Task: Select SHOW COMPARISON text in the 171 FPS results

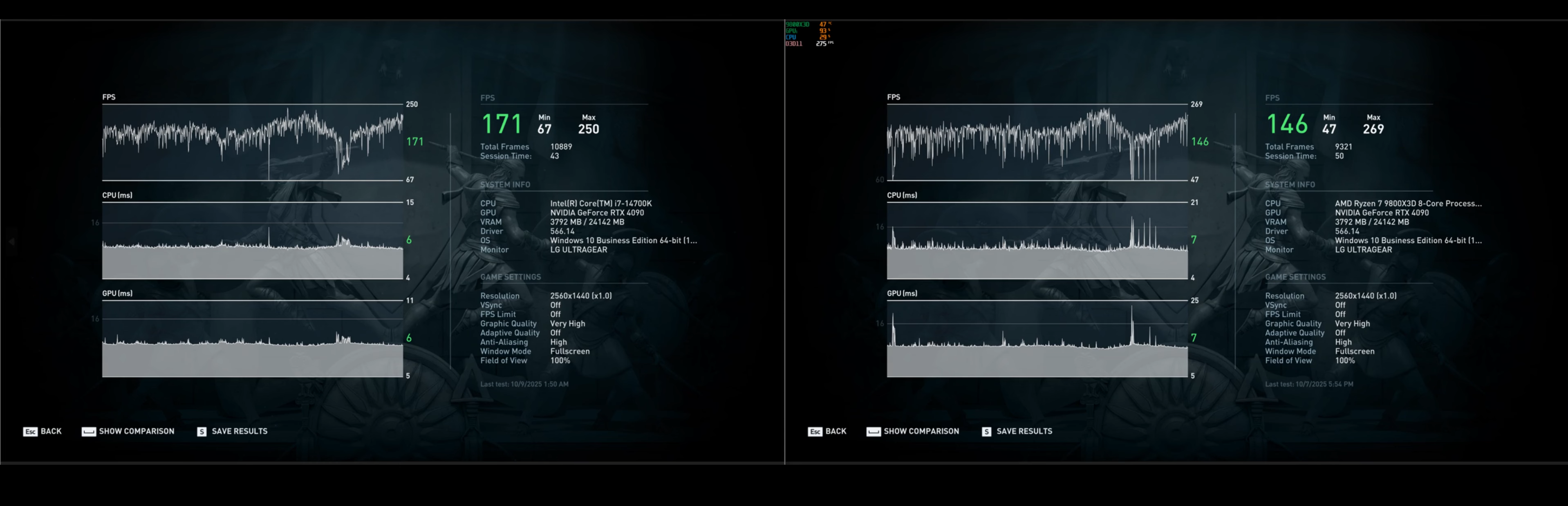Action: 137,431
